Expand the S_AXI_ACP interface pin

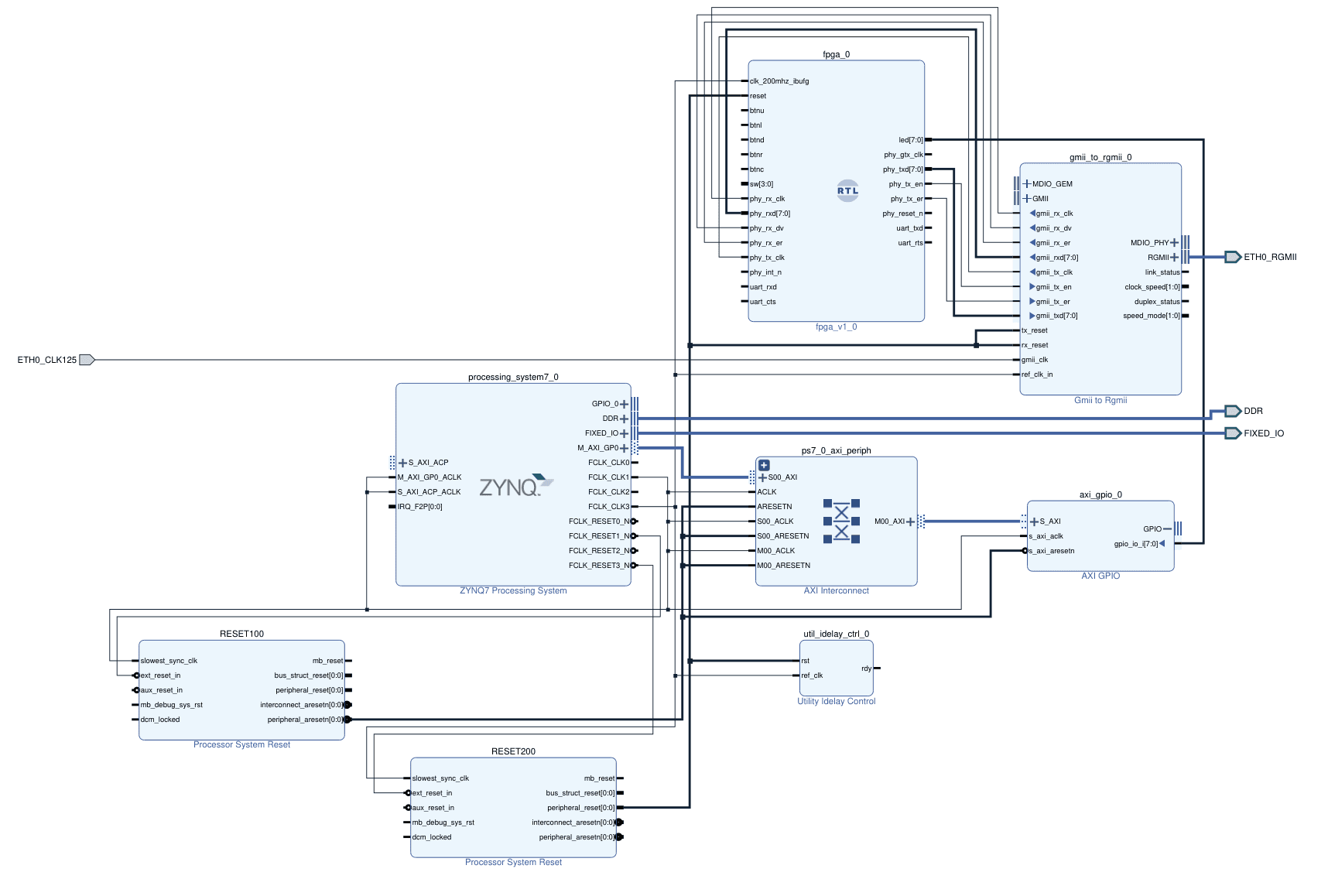(402, 463)
